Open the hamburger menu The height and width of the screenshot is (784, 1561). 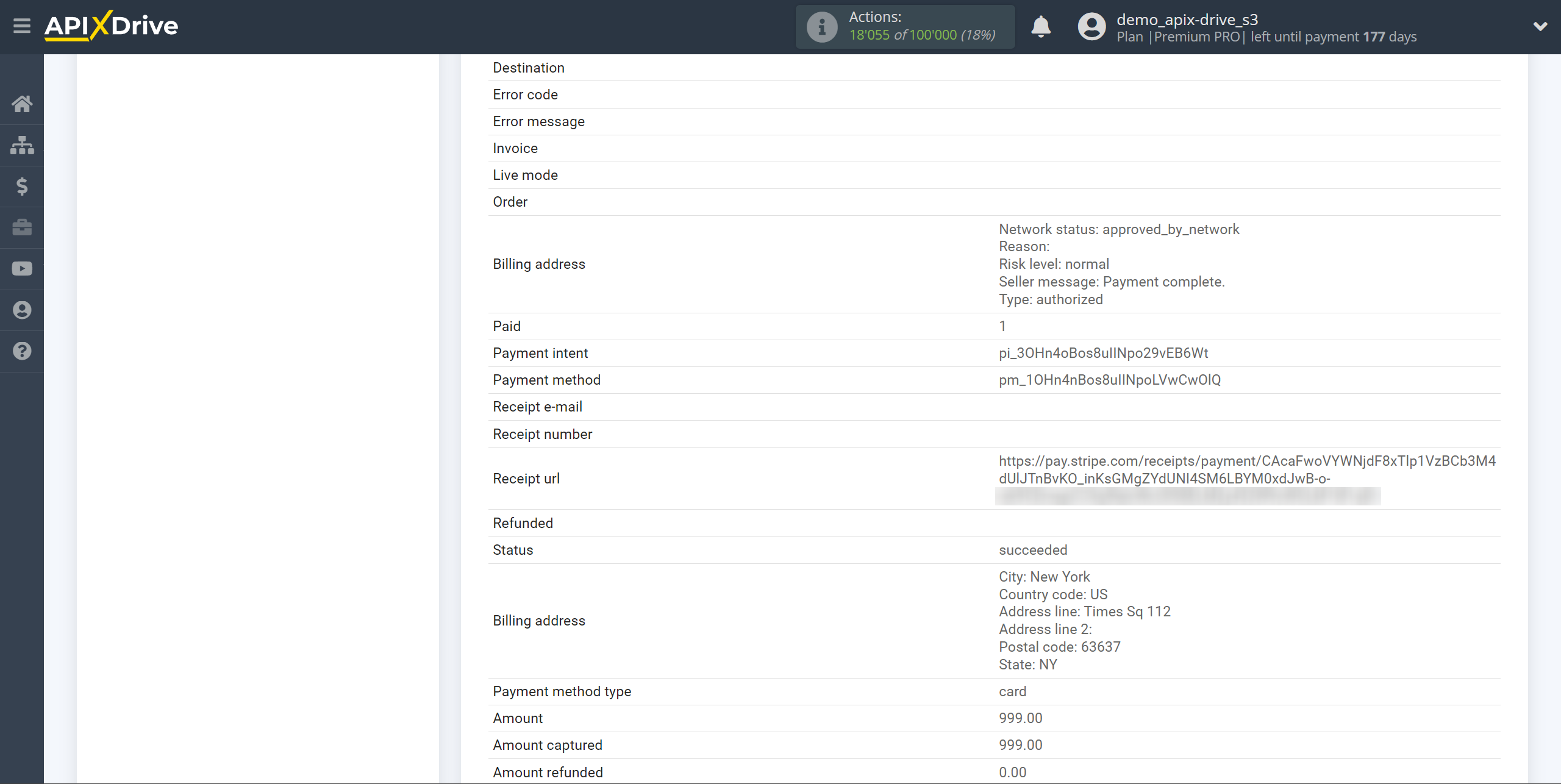point(22,26)
